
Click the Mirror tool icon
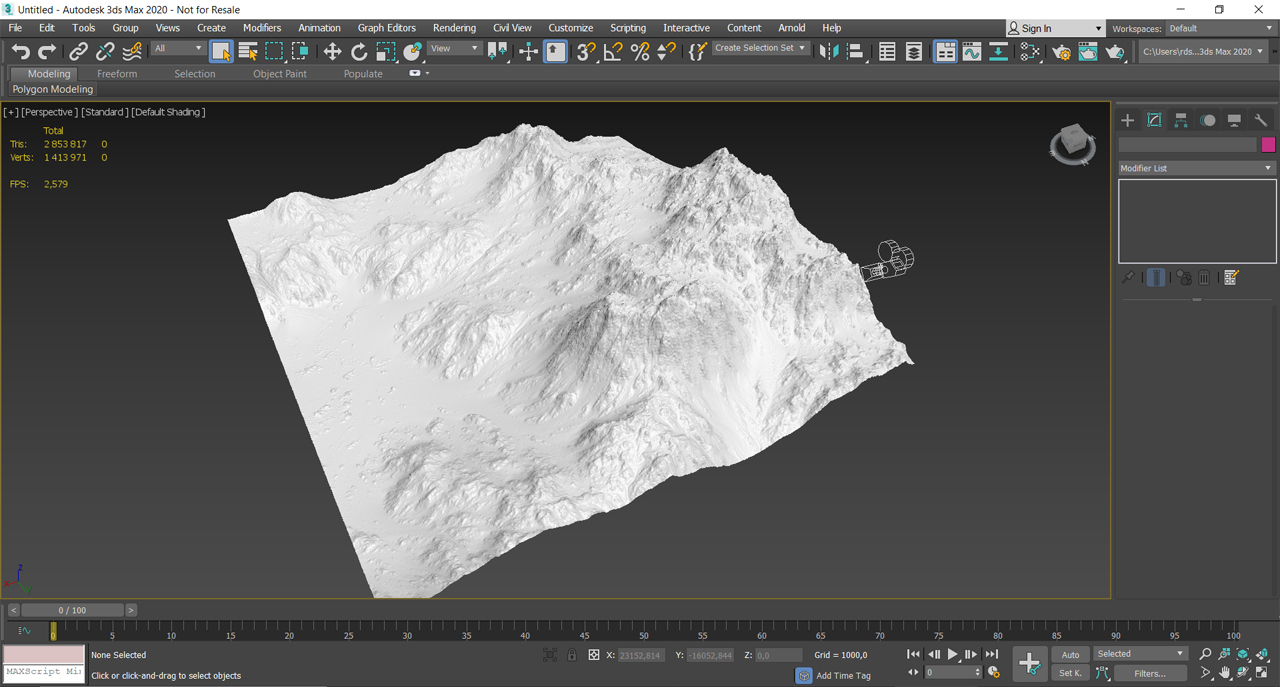[828, 52]
